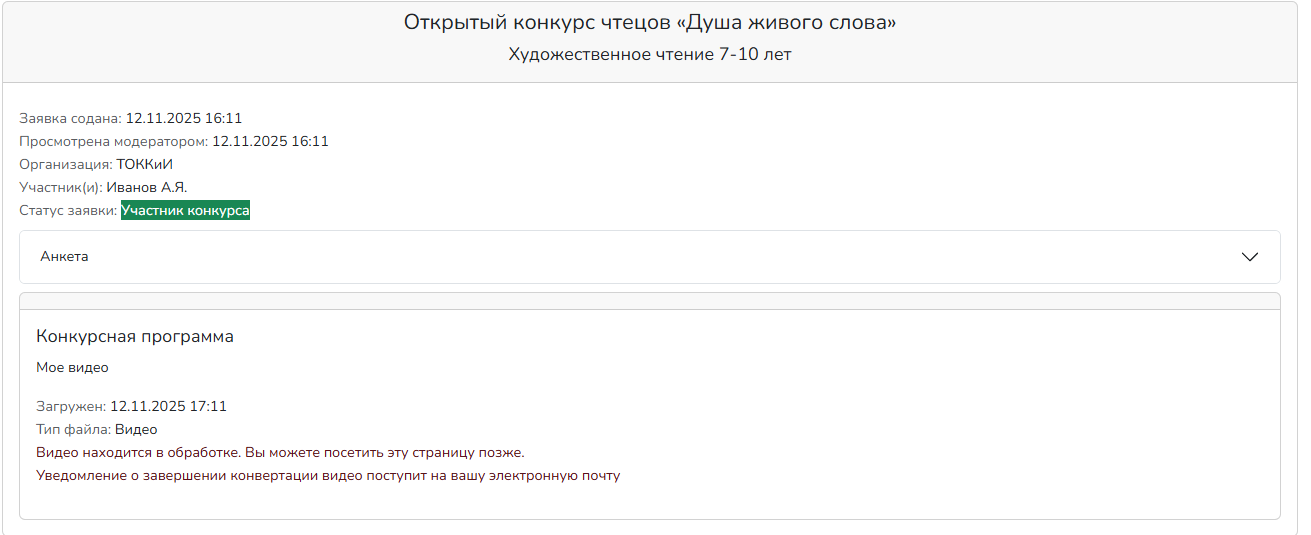Select the subtitle Художественное чтение 7-10 лет
The height and width of the screenshot is (535, 1311).
click(x=649, y=54)
